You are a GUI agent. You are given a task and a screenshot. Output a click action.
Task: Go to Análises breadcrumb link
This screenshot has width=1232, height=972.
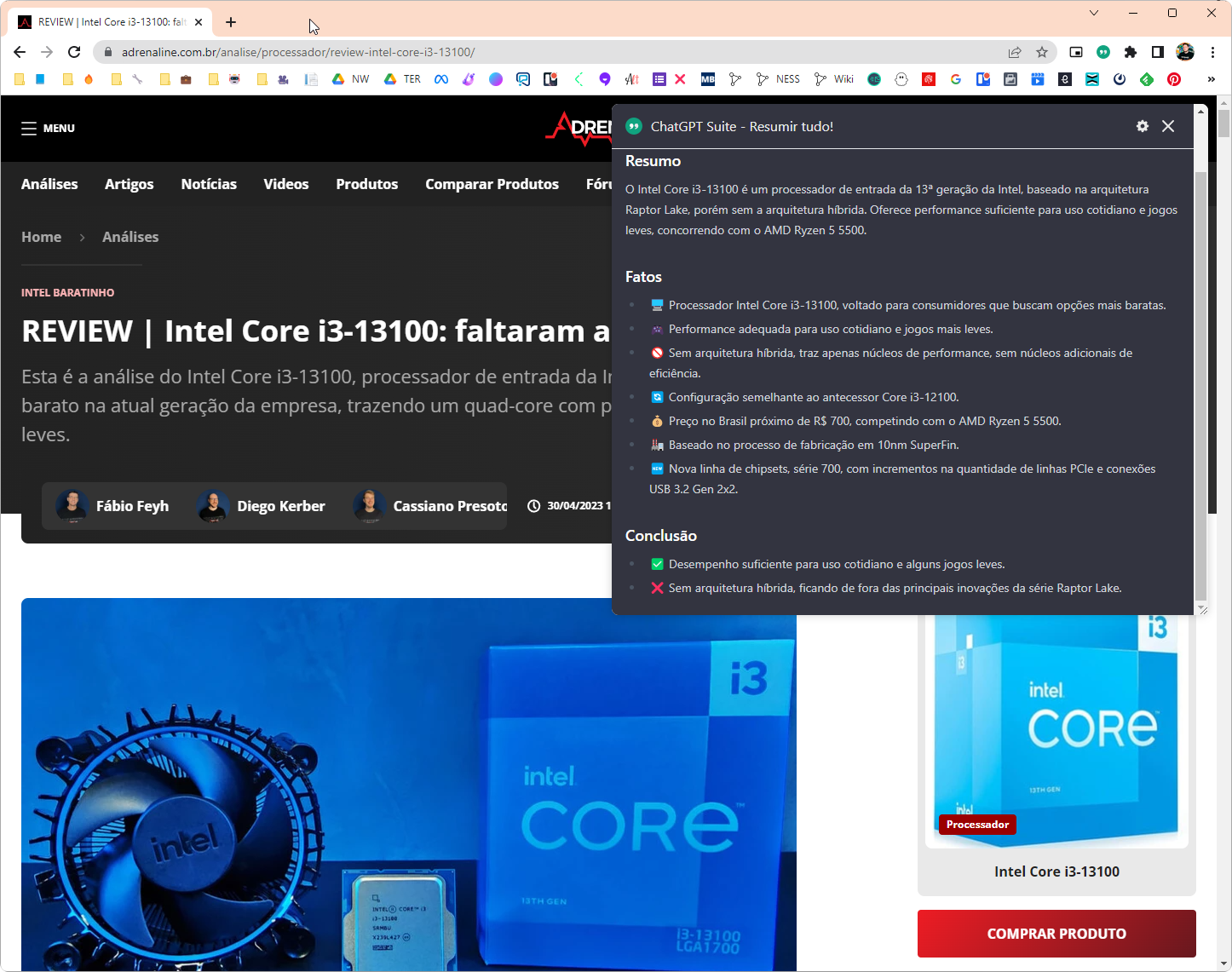pos(130,237)
